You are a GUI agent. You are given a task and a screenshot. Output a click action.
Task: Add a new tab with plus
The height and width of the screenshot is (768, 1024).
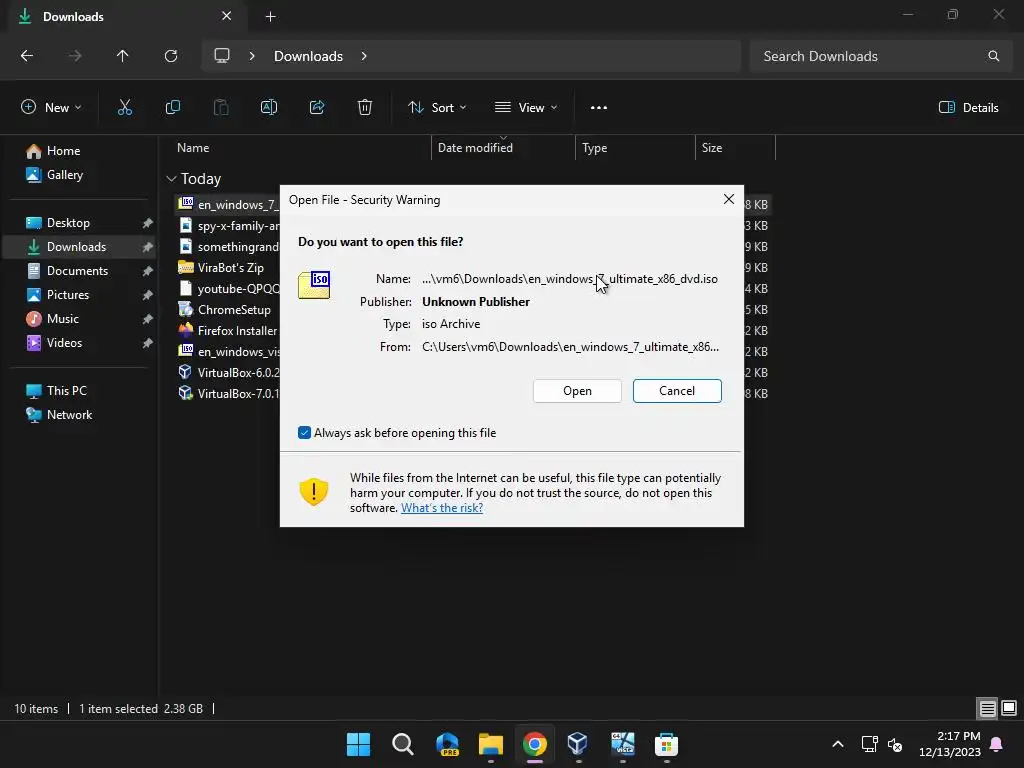(270, 17)
